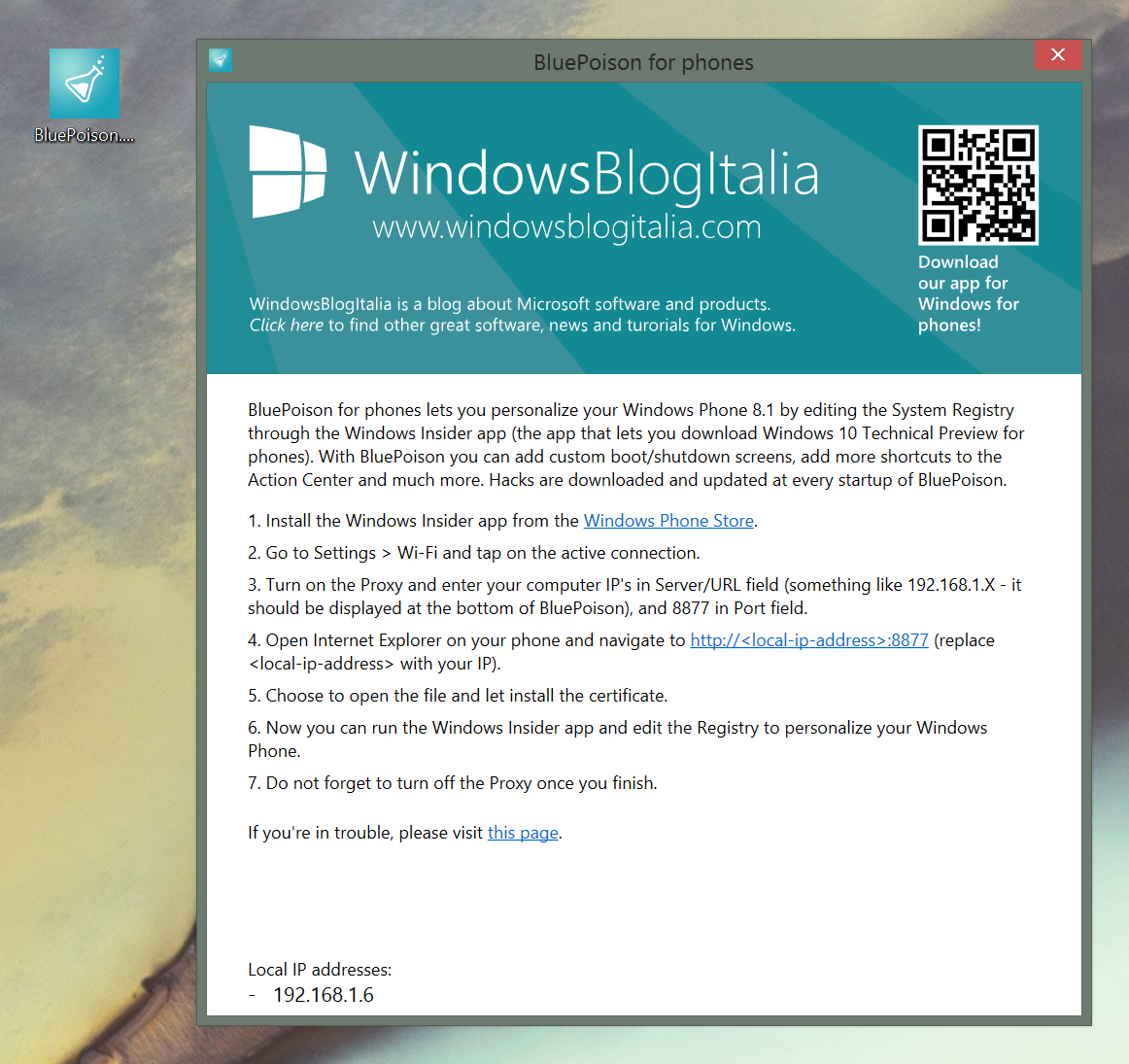1129x1064 pixels.
Task: Click the WindowsBlogItalia banner title
Action: coord(586,174)
